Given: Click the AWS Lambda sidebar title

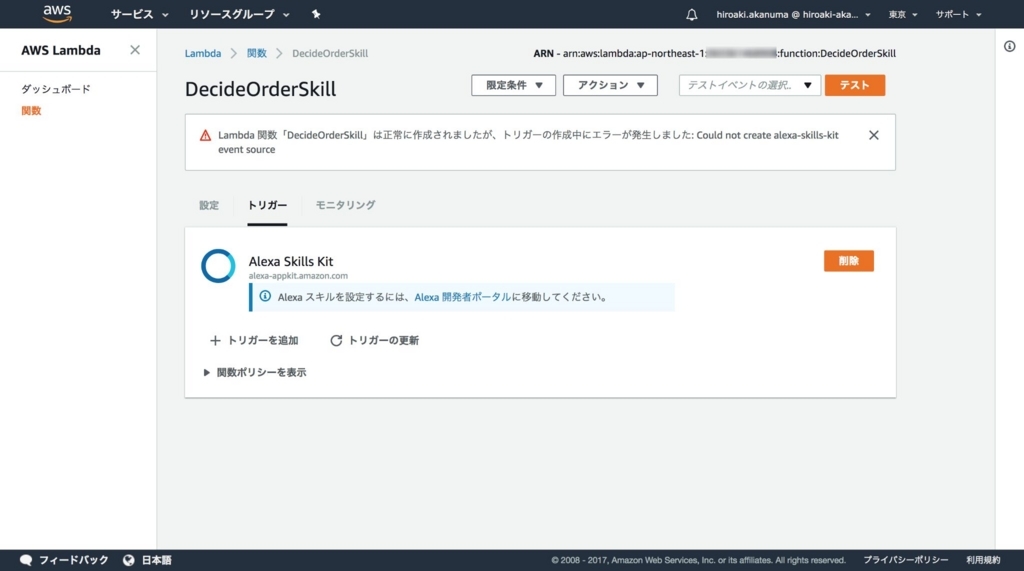Looking at the screenshot, I should coord(61,50).
